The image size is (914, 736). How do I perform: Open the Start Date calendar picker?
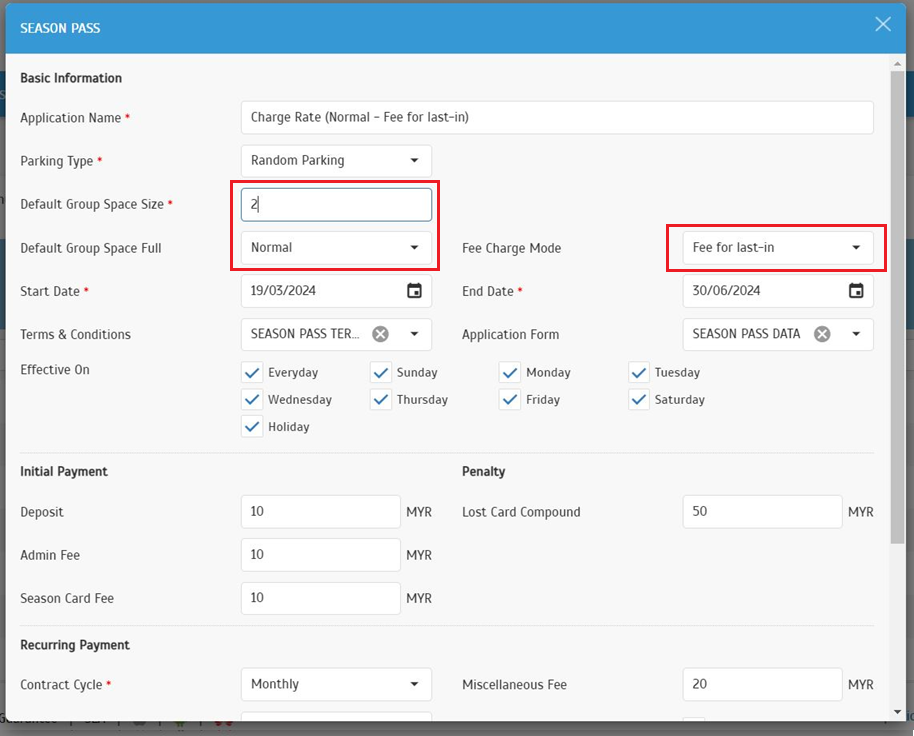click(414, 291)
